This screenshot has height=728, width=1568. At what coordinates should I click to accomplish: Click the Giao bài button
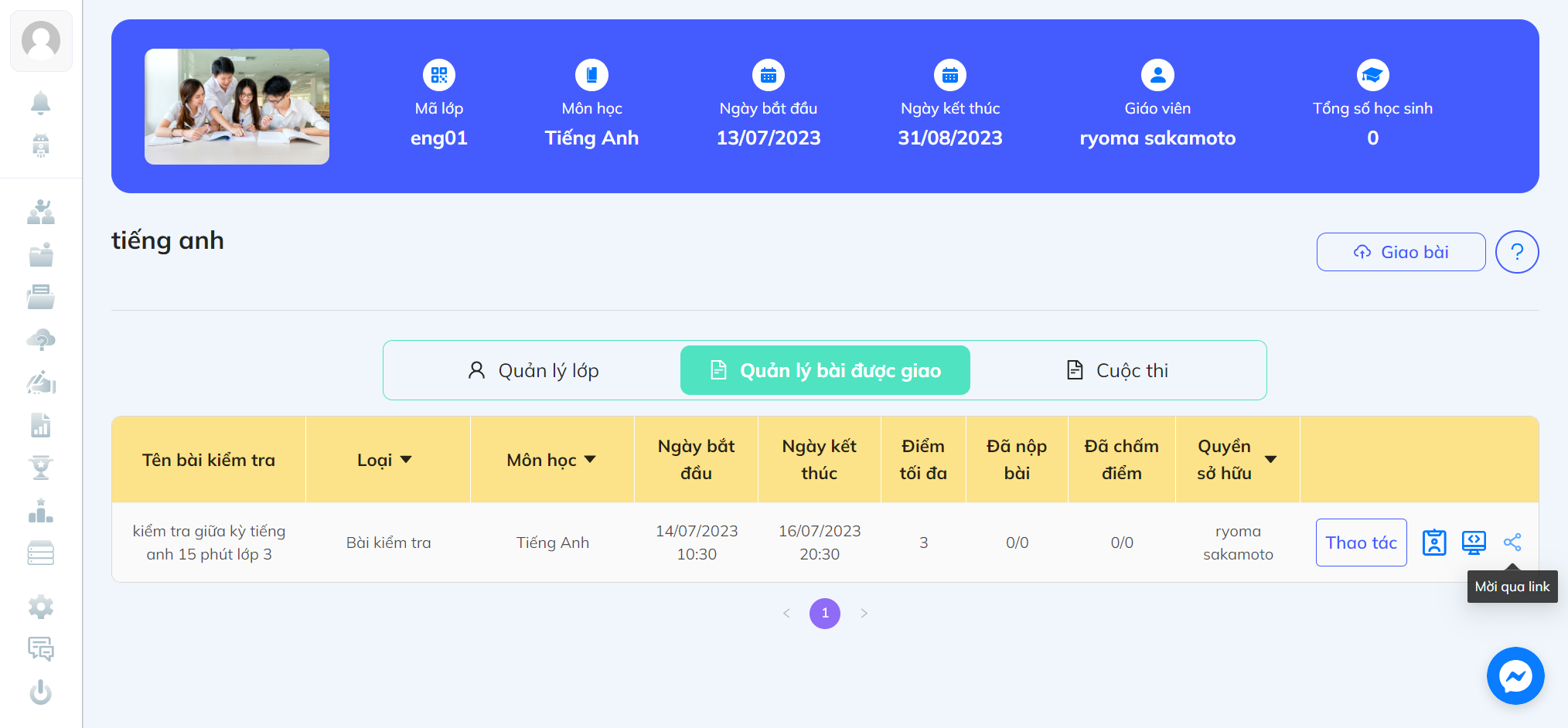click(1401, 252)
